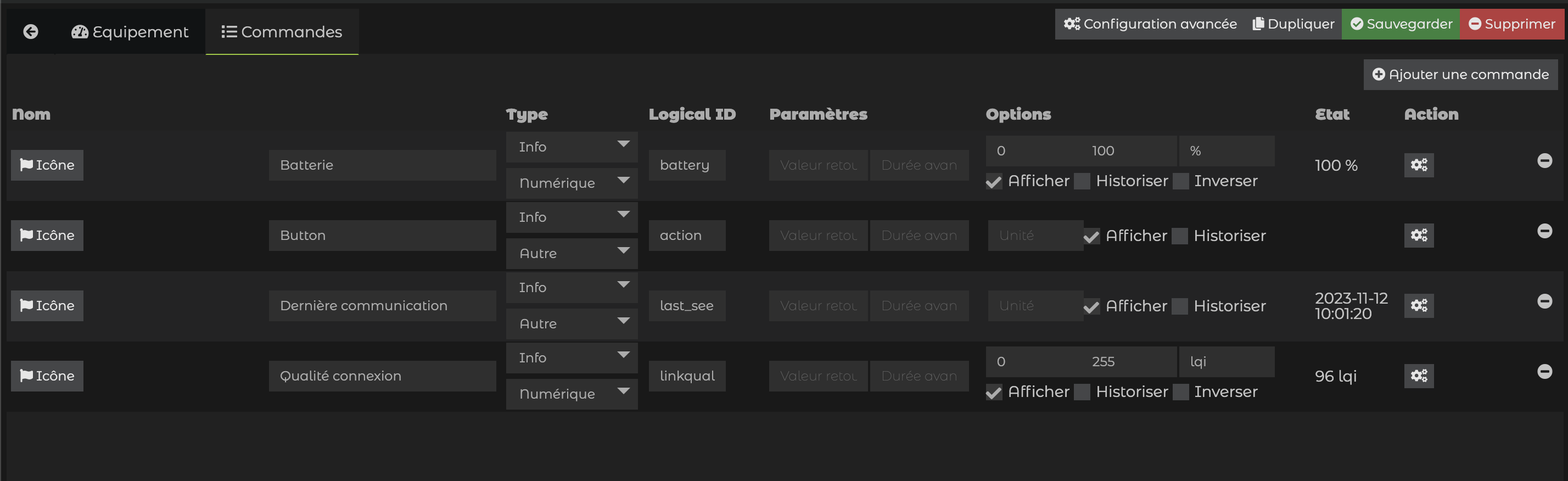Image resolution: width=1568 pixels, height=481 pixels.
Task: Open the Batterie command configuration gears
Action: click(x=1418, y=165)
